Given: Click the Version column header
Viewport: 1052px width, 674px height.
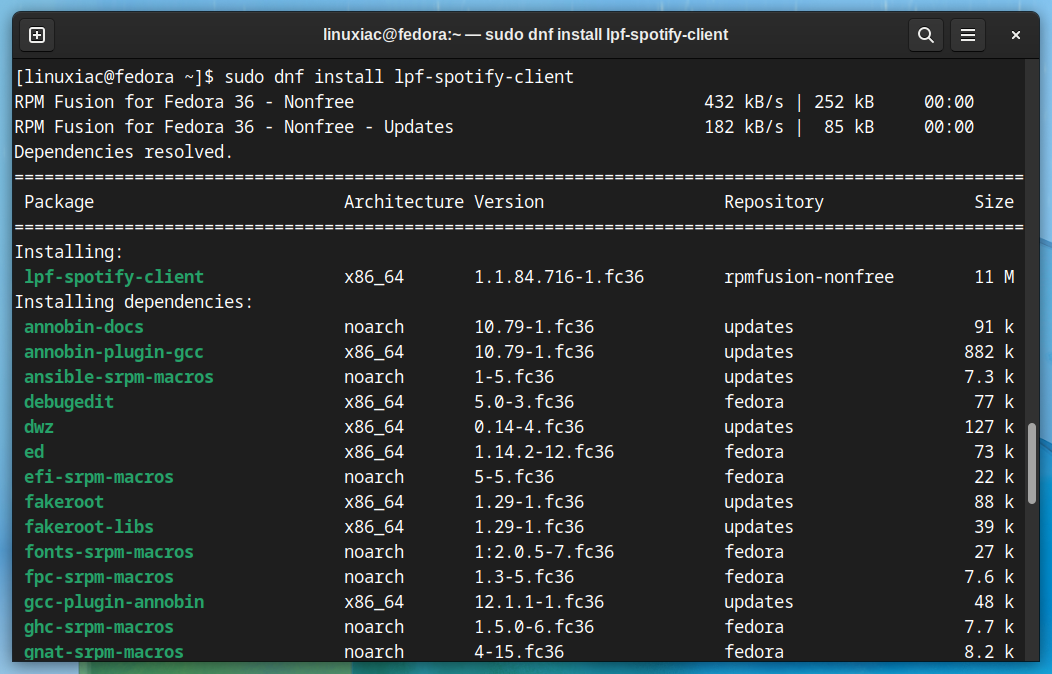Looking at the screenshot, I should pyautogui.click(x=509, y=203).
